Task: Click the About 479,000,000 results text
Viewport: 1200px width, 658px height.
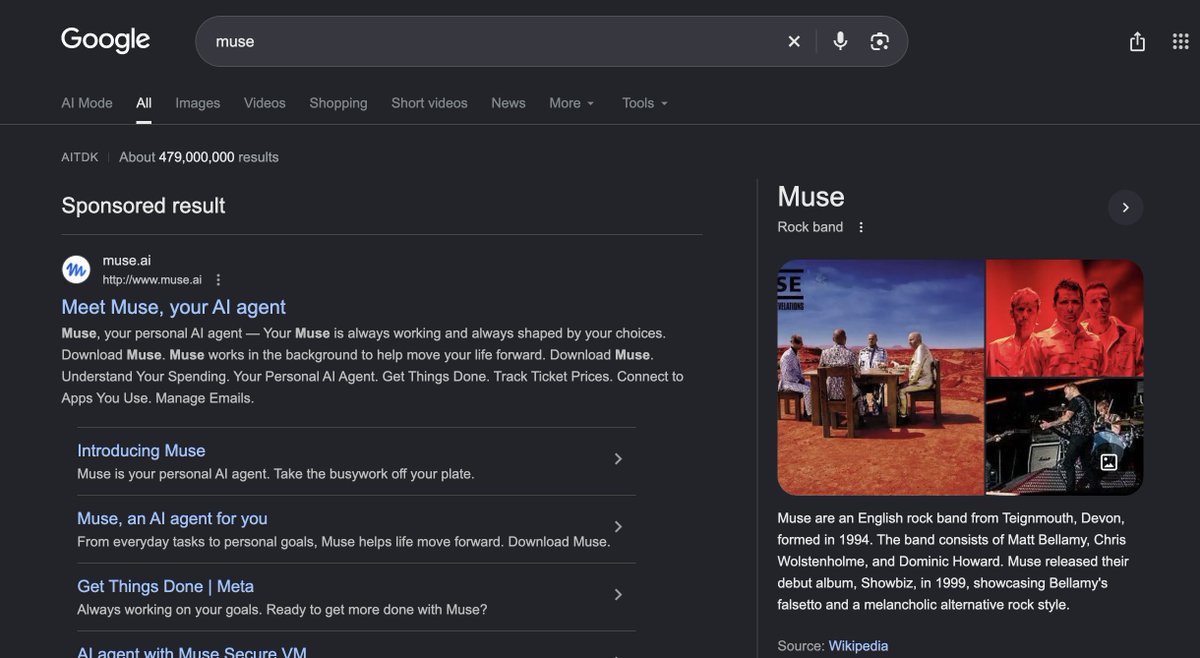Action: pyautogui.click(x=199, y=157)
